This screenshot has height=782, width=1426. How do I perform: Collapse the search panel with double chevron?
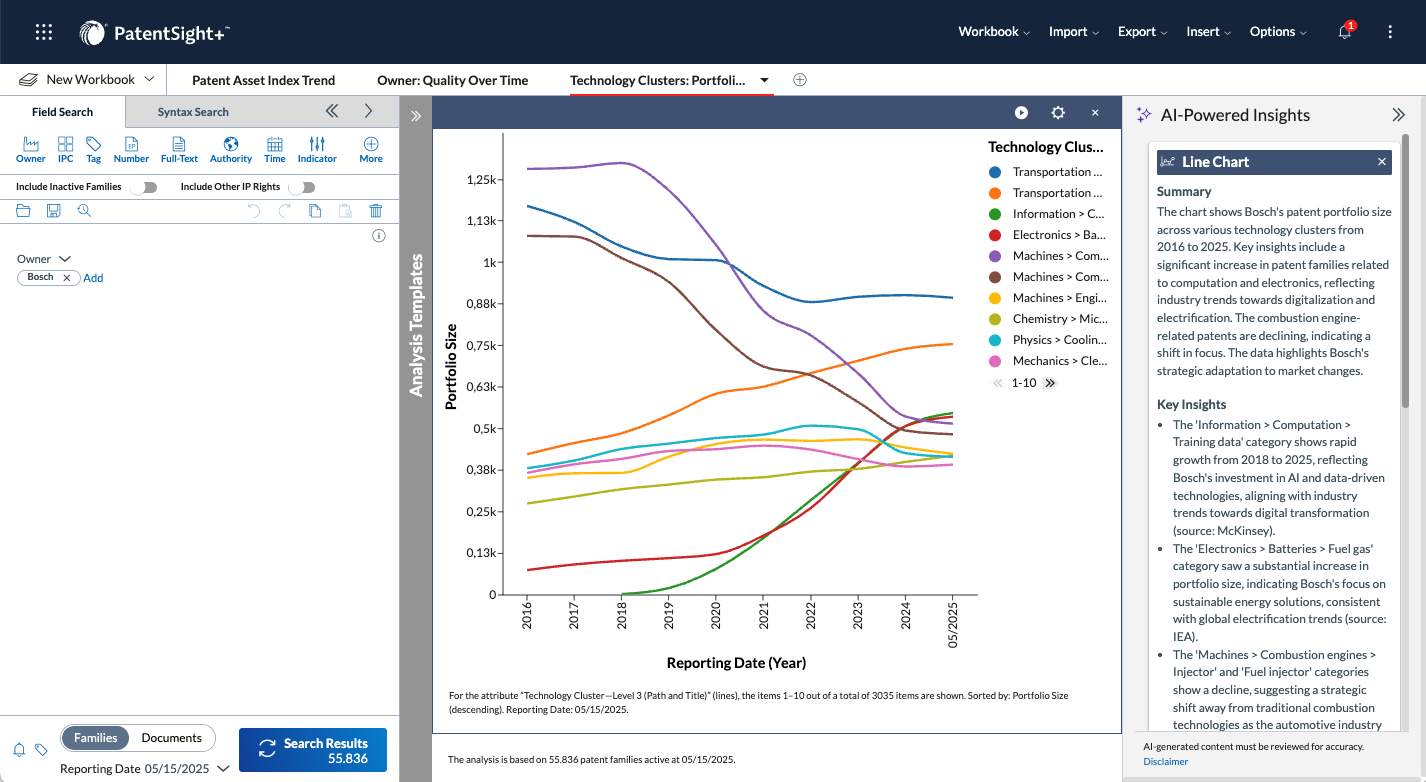332,111
